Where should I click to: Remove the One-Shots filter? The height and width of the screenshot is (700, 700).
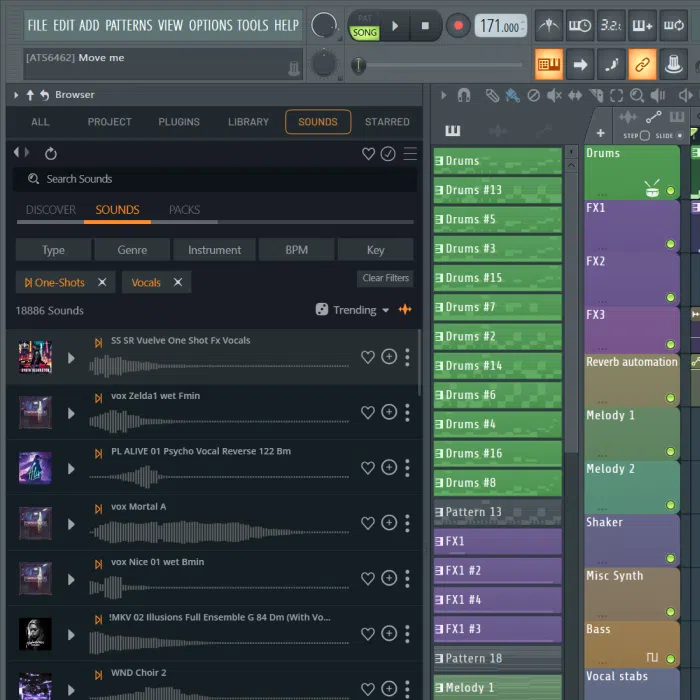tap(102, 282)
